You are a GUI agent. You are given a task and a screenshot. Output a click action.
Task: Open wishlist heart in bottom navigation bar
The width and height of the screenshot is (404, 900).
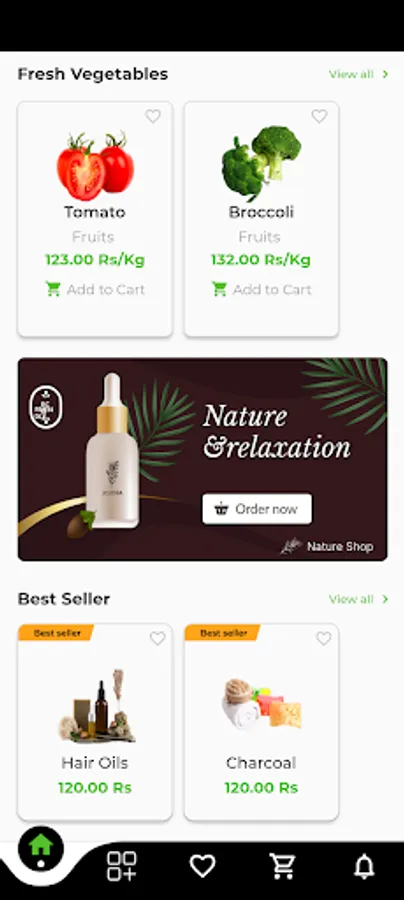pos(203,866)
